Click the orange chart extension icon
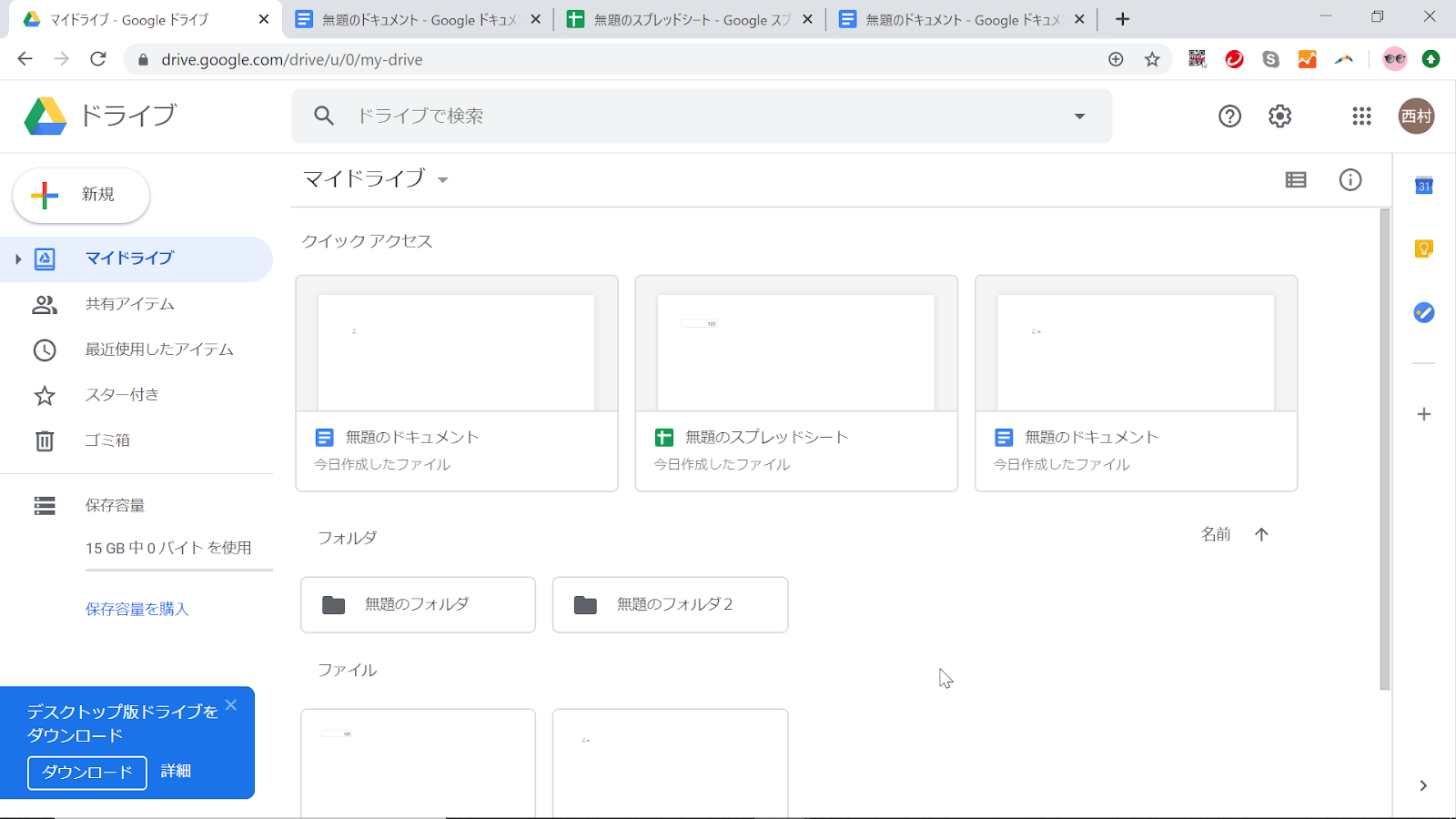This screenshot has height=819, width=1456. coord(1308,59)
